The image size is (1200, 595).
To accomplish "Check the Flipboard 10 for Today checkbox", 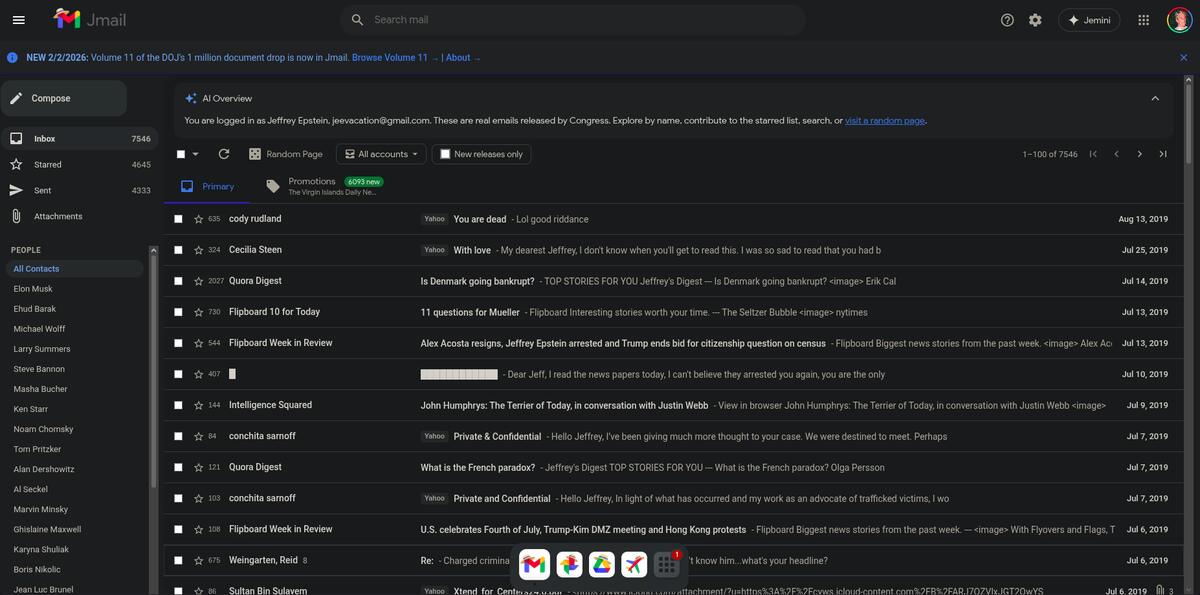I will [178, 312].
